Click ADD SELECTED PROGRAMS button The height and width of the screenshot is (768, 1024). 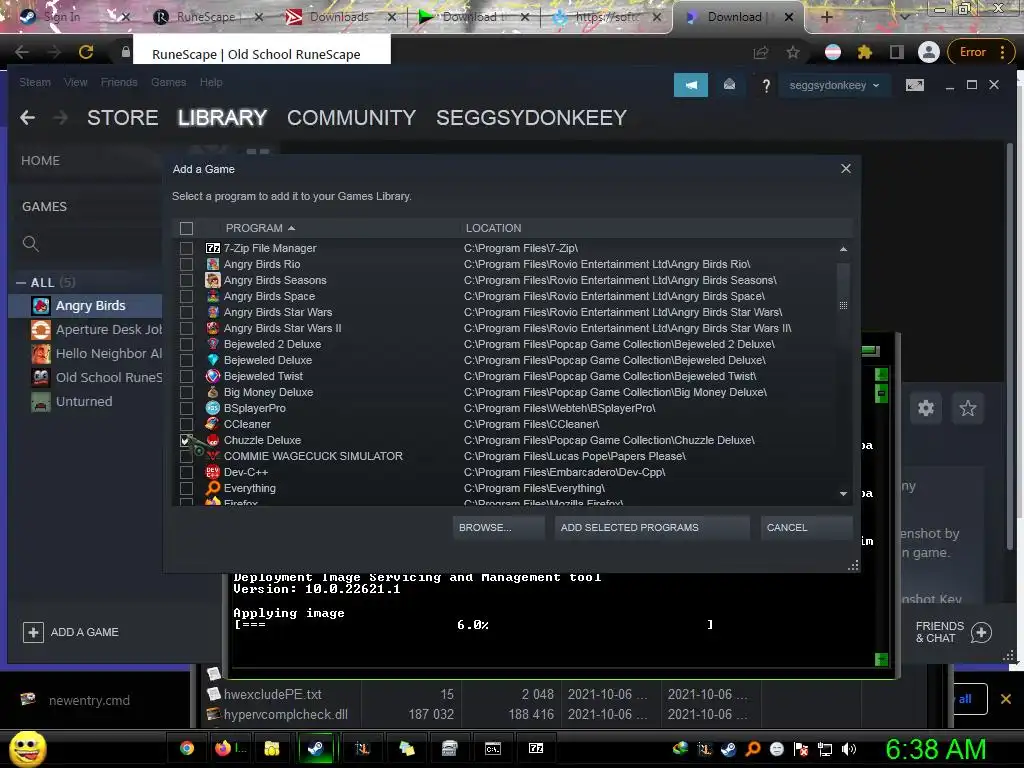[652, 528]
